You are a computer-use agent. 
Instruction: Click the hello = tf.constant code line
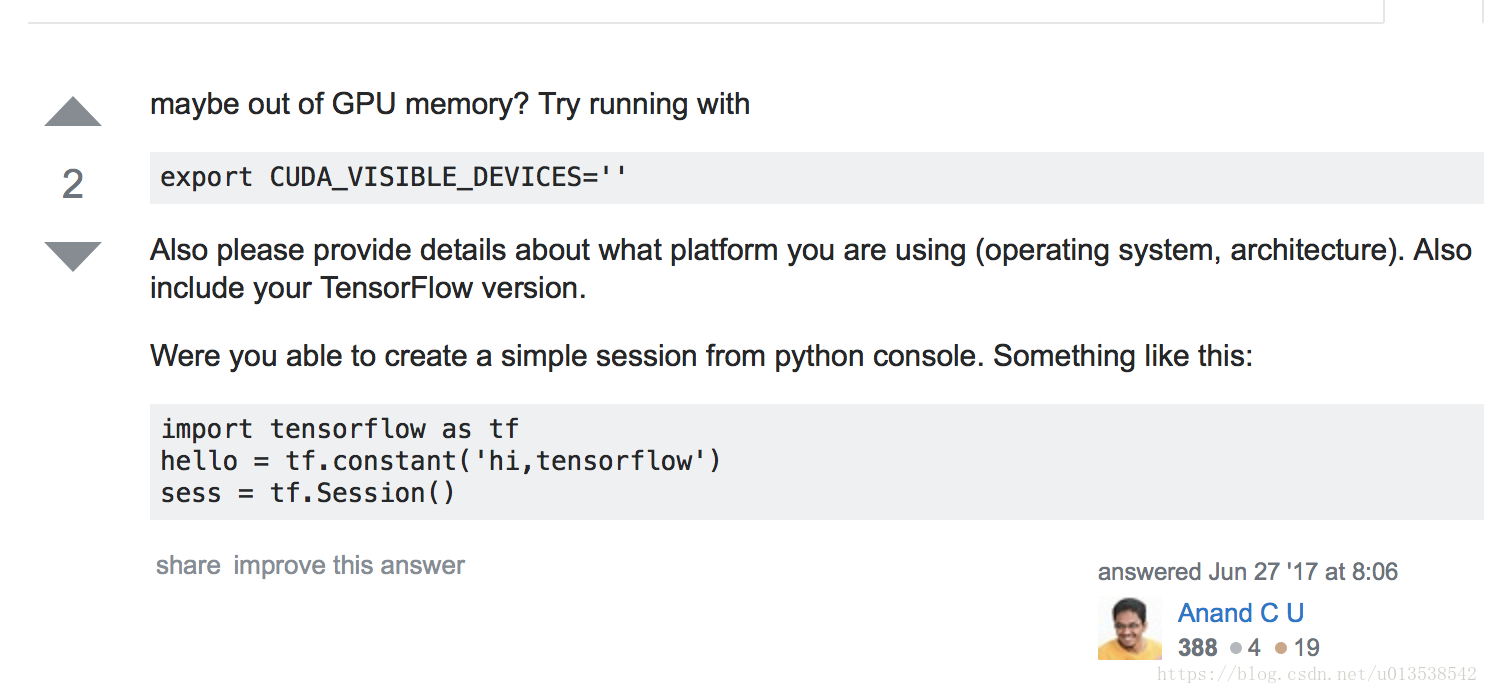coord(441,461)
